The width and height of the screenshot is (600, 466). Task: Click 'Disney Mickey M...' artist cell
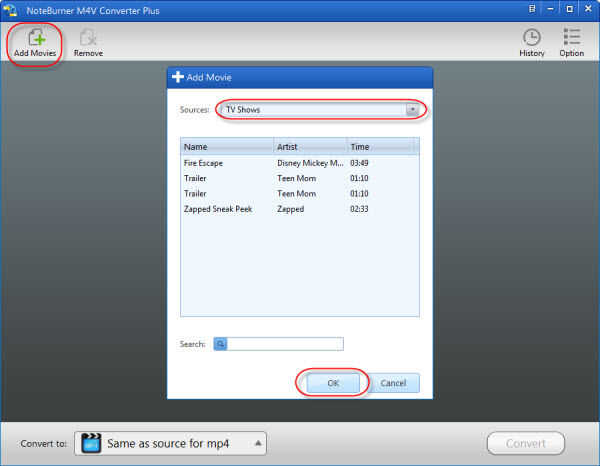tap(310, 163)
